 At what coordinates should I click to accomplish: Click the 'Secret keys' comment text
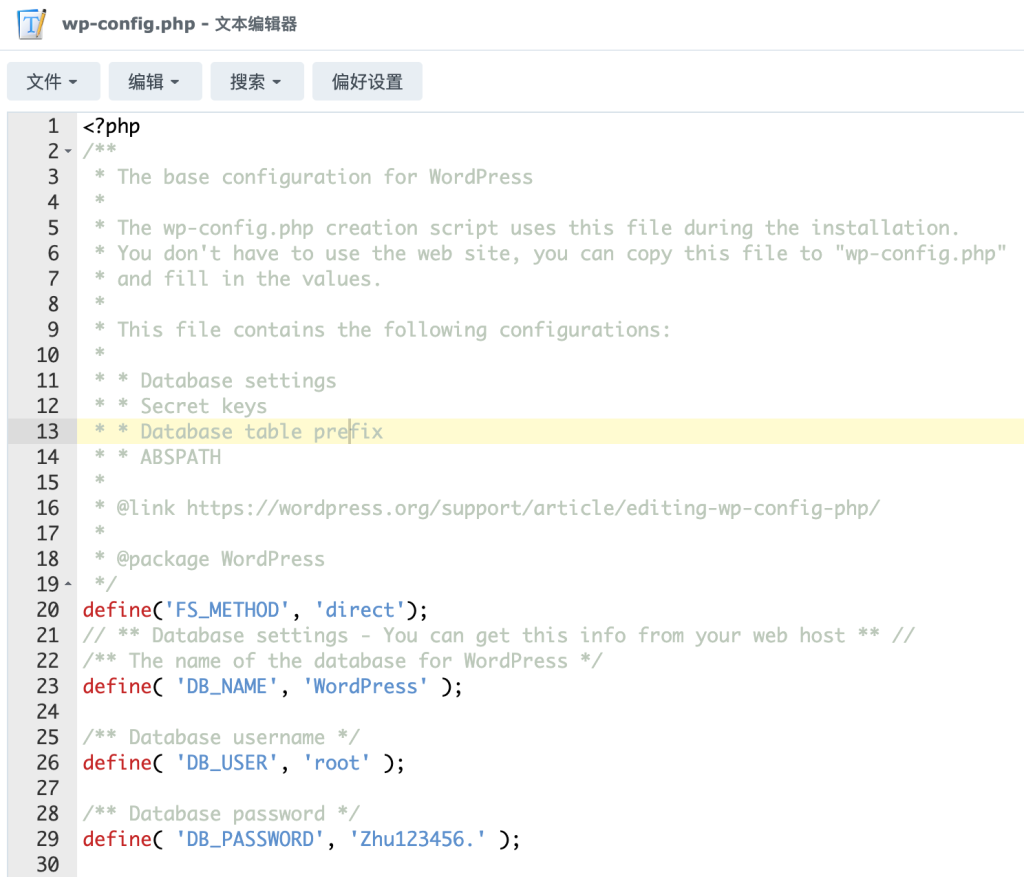(203, 406)
